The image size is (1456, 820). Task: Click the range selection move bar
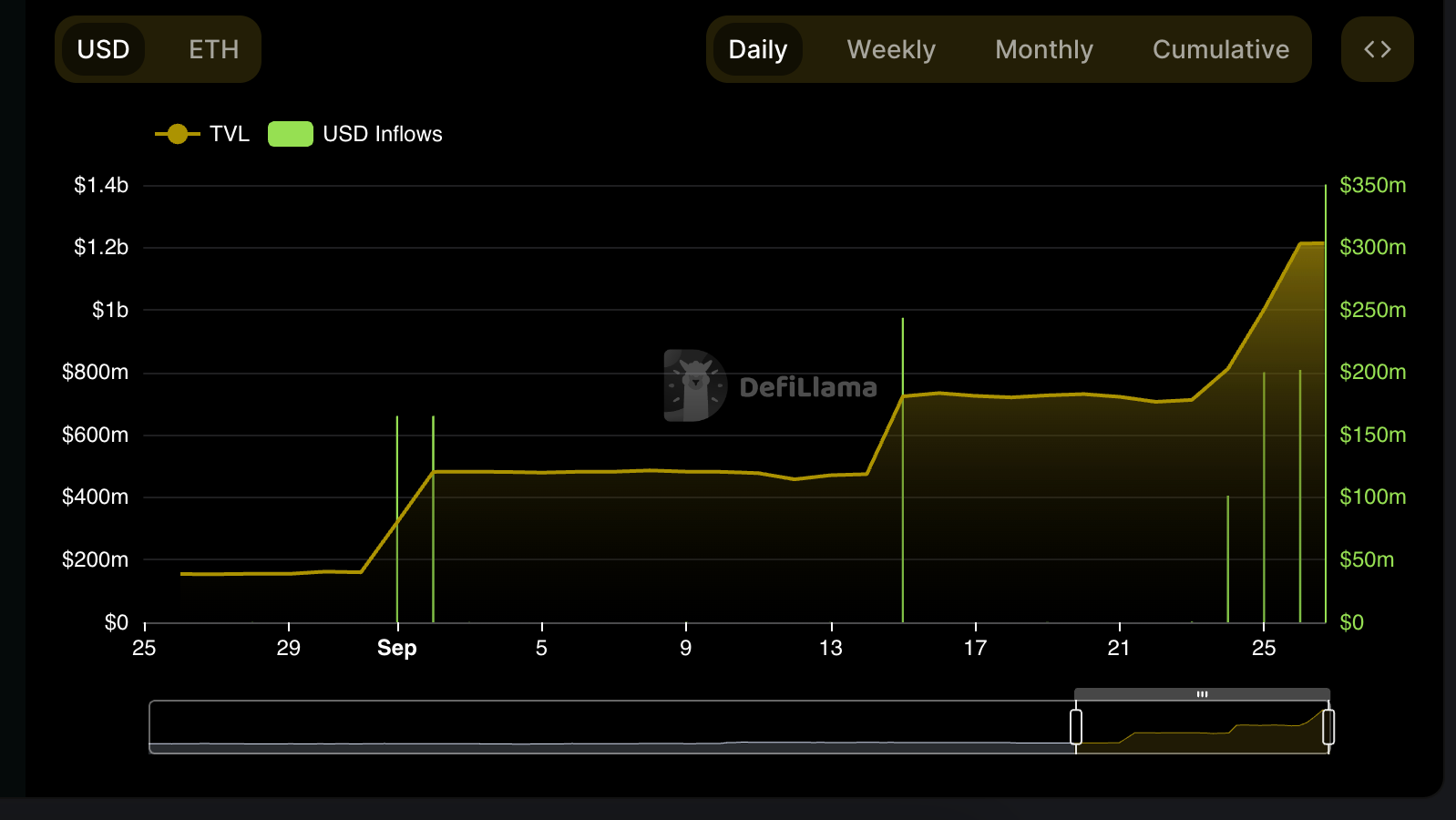pos(1202,694)
